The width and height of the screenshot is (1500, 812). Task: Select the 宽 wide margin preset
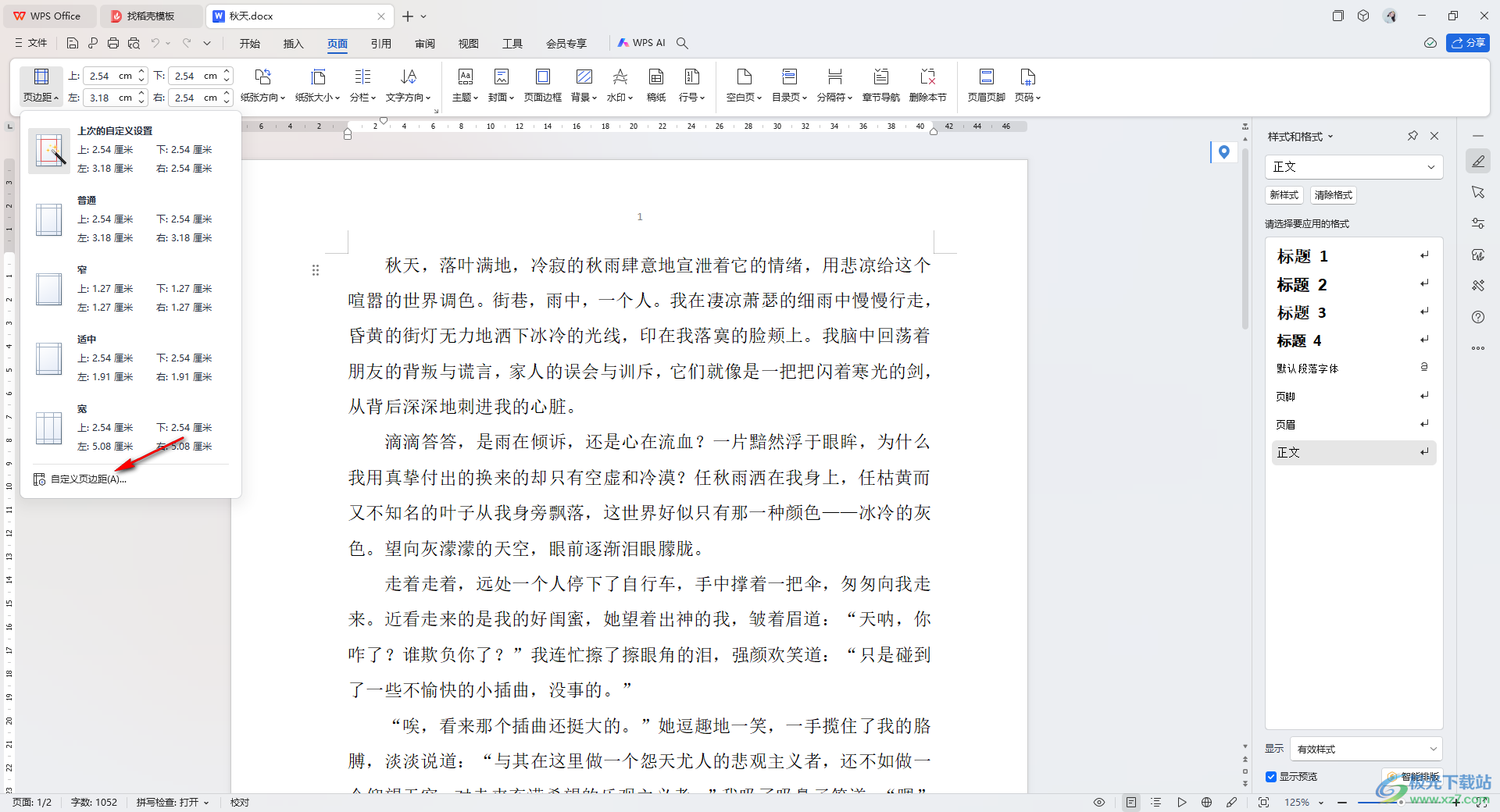pyautogui.click(x=130, y=428)
